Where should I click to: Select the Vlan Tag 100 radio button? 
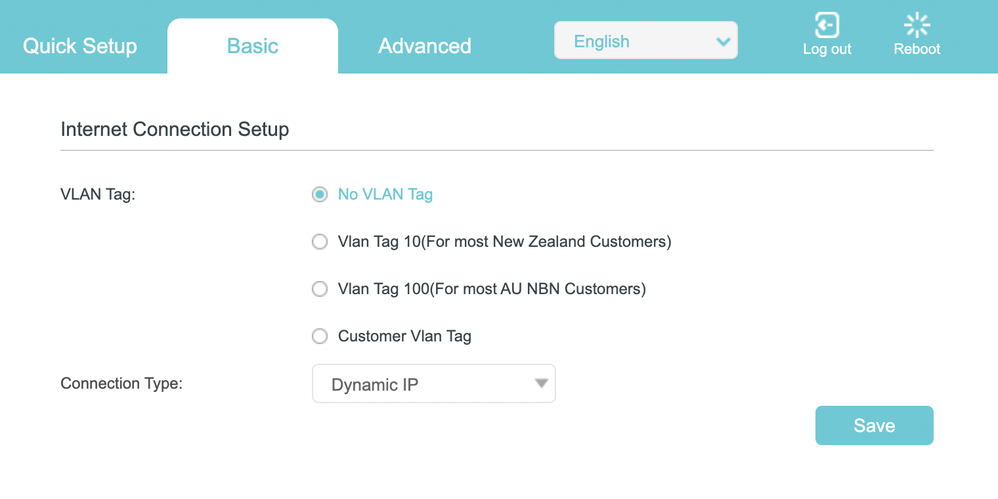(x=320, y=289)
